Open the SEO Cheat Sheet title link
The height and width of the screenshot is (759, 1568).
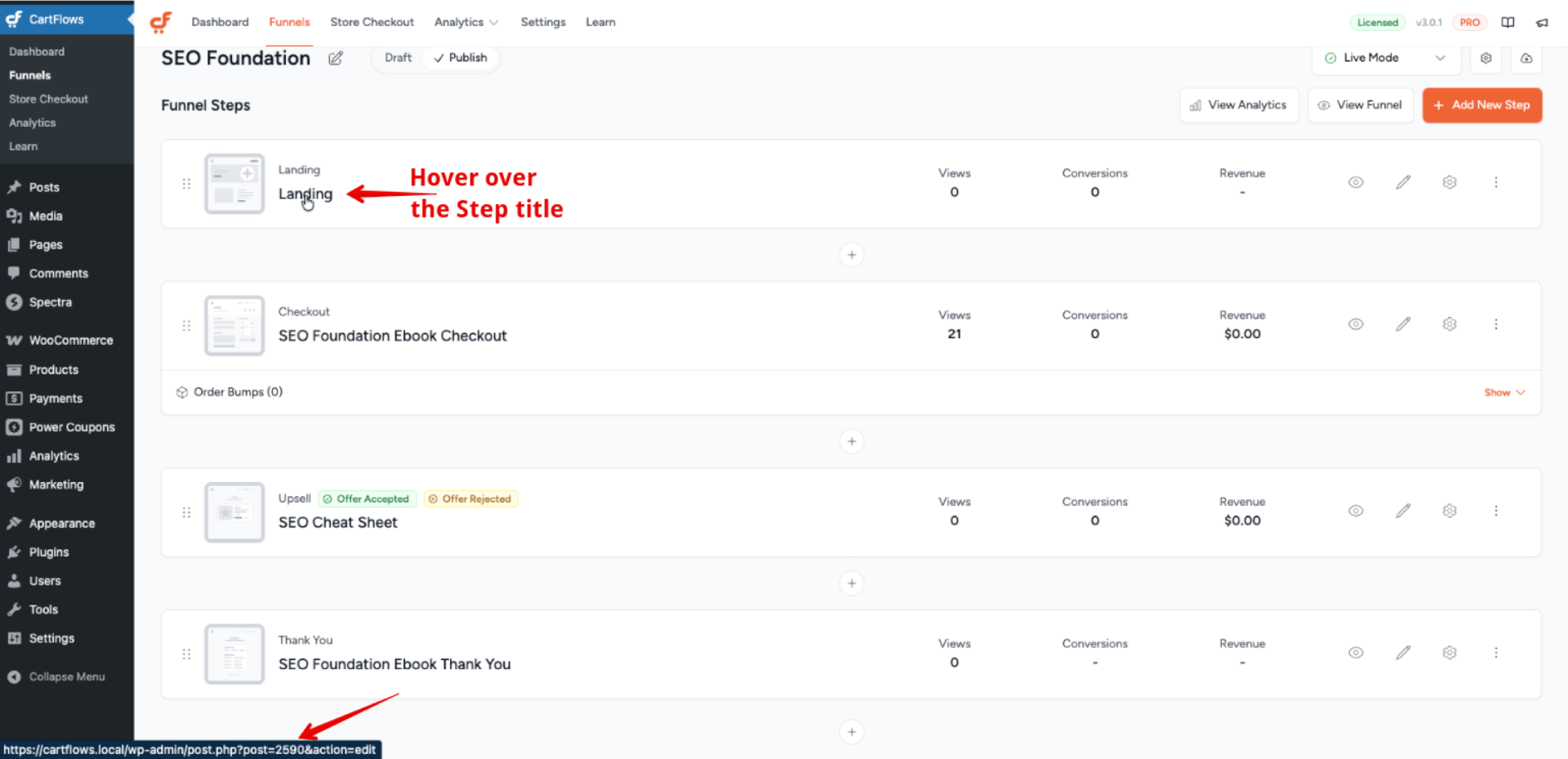point(337,522)
